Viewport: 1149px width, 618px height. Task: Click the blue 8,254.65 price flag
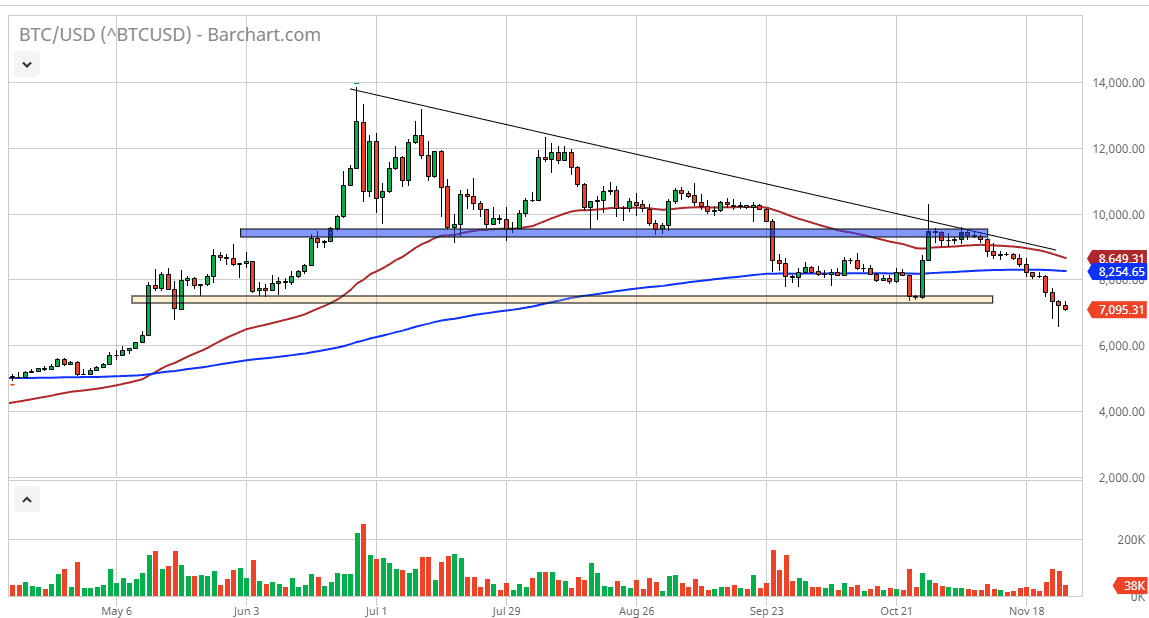click(1119, 272)
